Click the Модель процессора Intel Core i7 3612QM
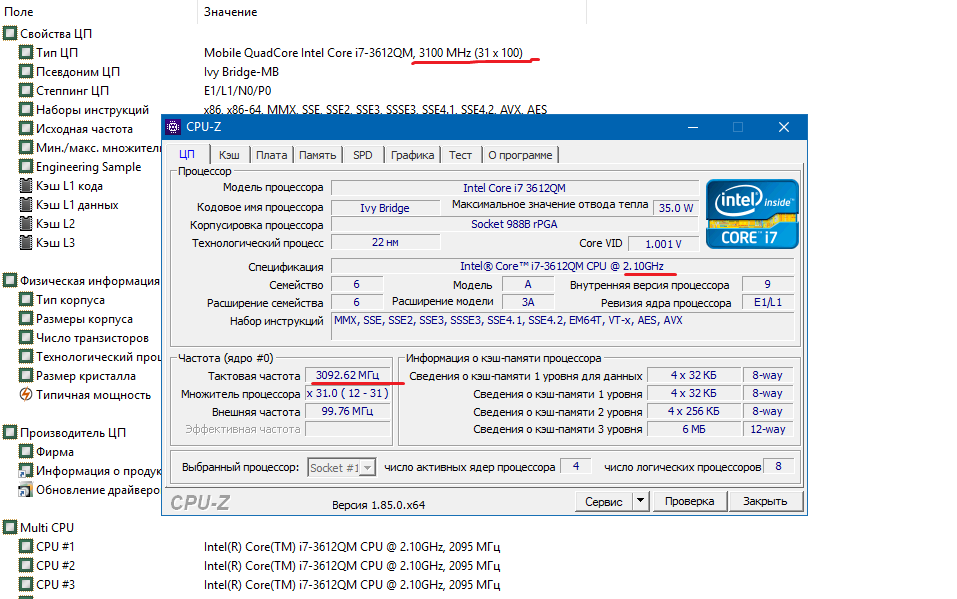The width and height of the screenshot is (957, 599). tap(515, 188)
